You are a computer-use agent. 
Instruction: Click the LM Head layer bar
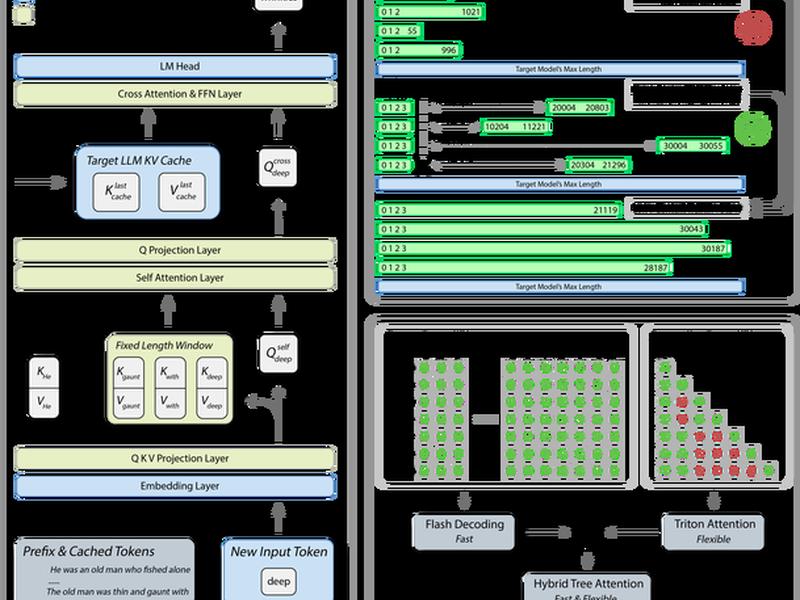click(x=175, y=66)
